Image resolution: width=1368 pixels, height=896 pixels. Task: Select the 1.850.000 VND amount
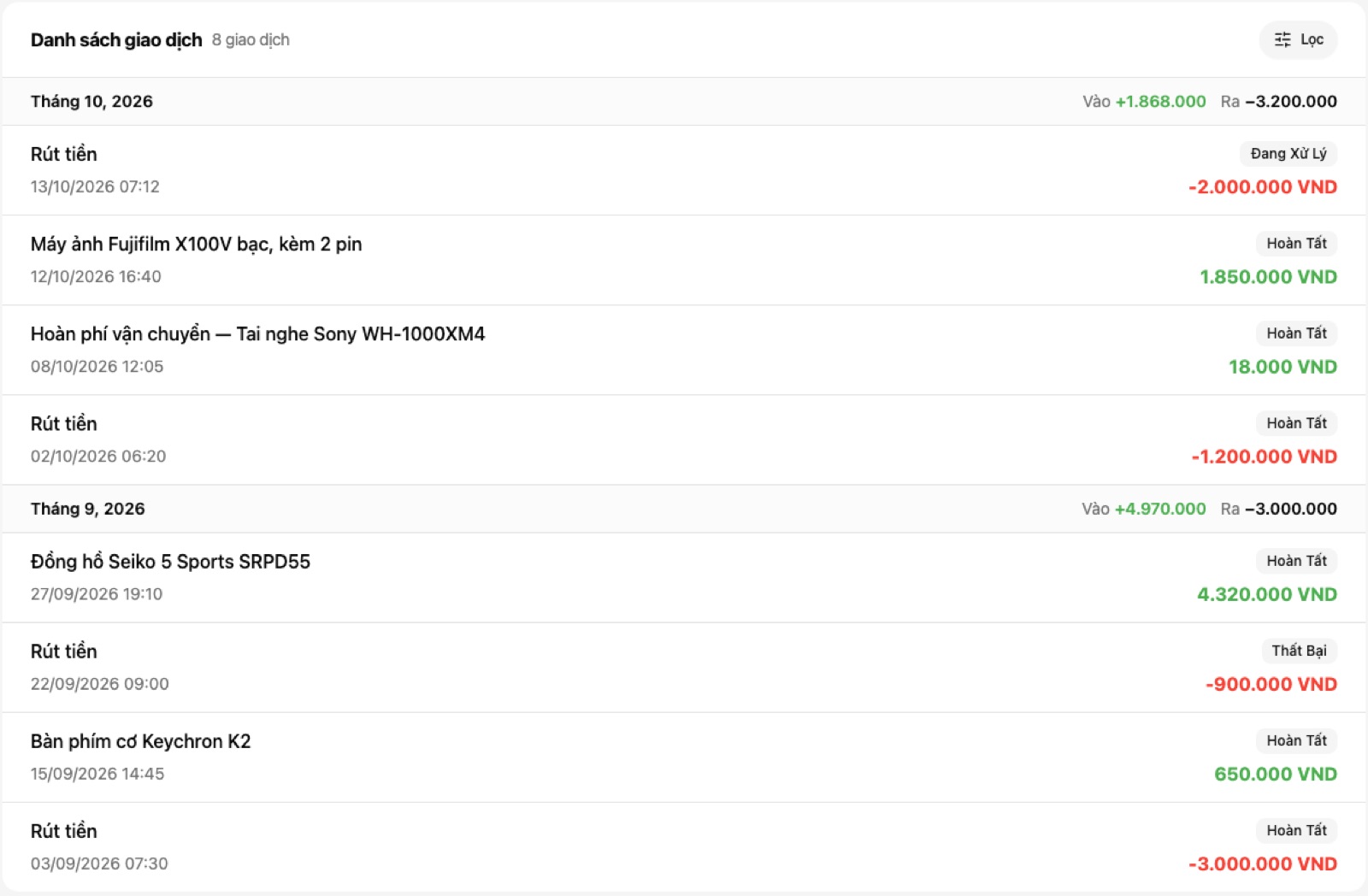[x=1268, y=277]
